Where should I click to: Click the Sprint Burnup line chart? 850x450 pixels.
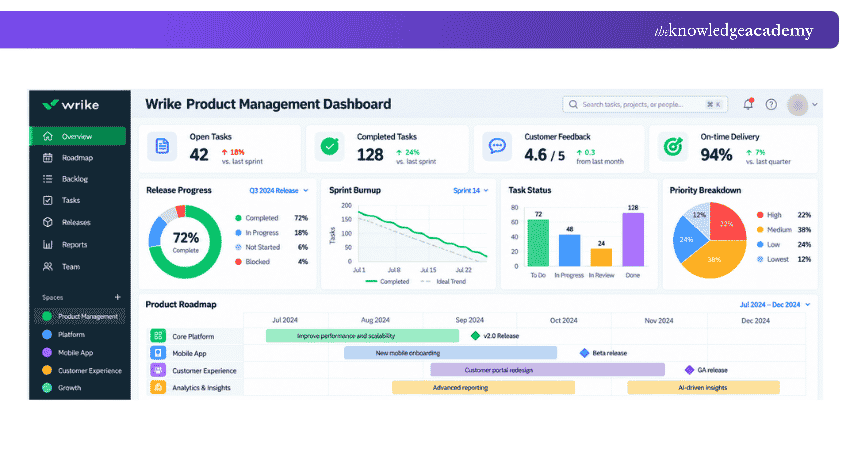tap(422, 234)
